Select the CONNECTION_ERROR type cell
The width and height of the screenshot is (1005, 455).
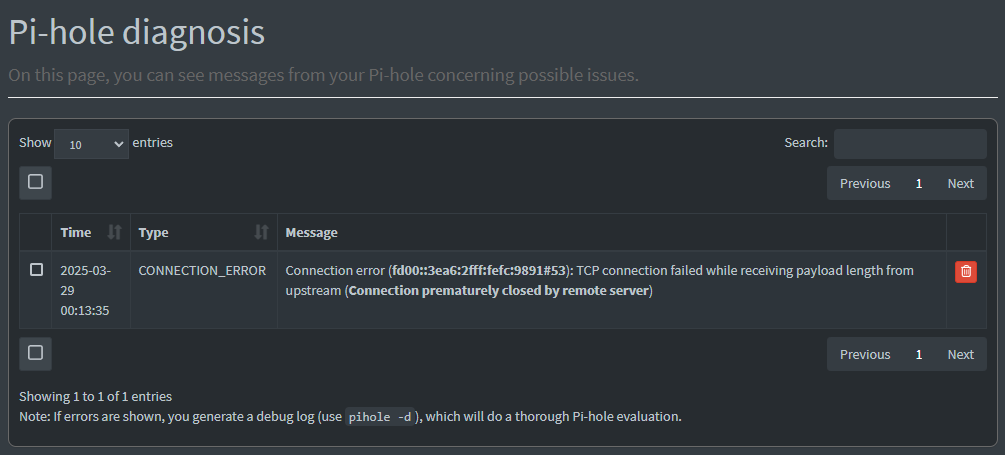202,271
